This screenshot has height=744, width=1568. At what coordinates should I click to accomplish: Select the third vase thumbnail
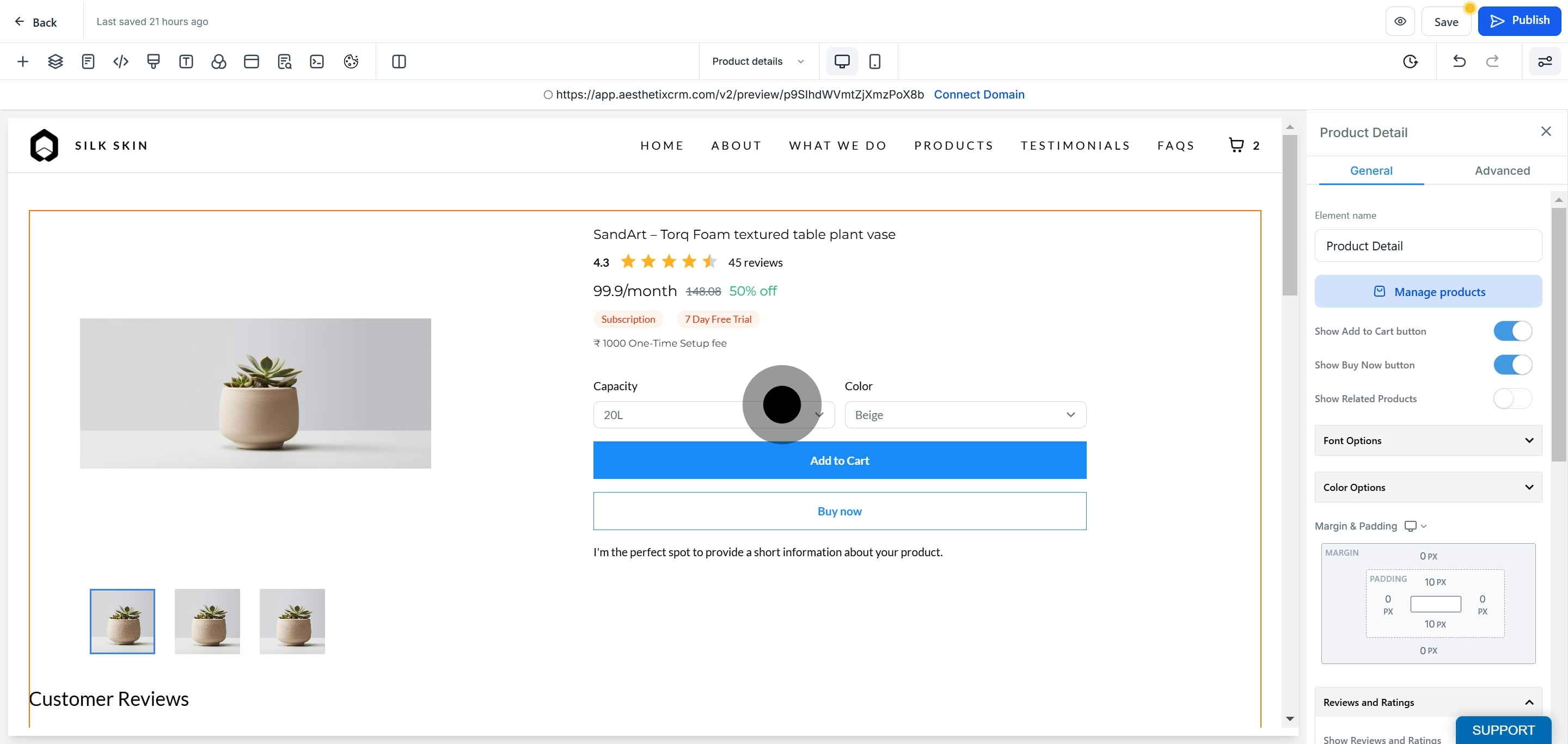(x=292, y=621)
